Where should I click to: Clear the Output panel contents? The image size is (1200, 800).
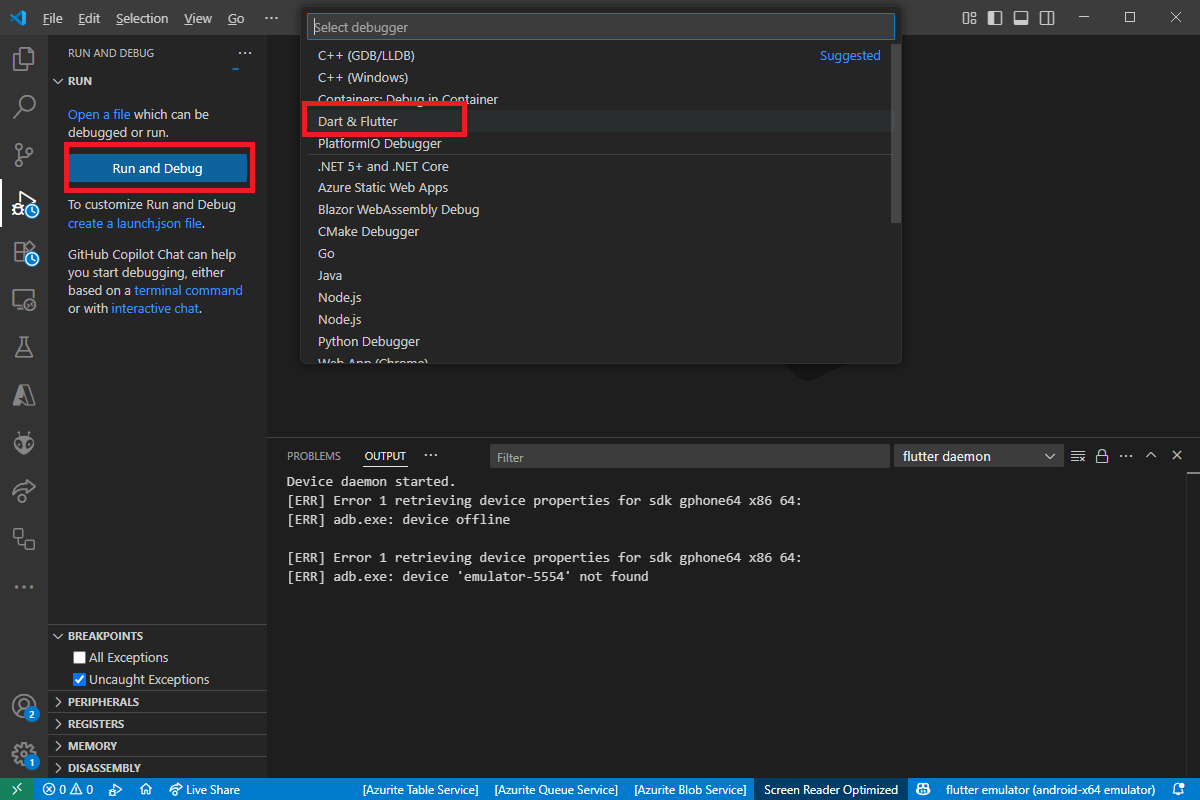tap(1077, 455)
